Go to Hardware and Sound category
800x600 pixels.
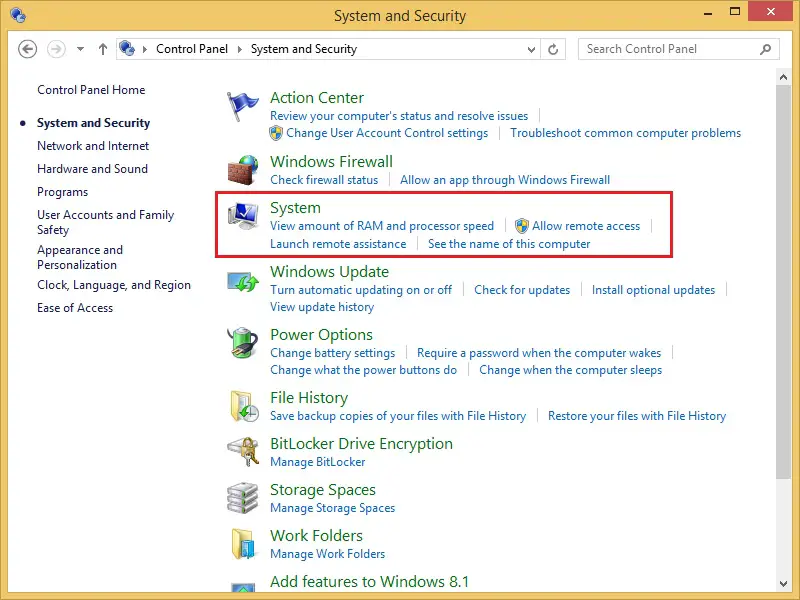tap(92, 169)
